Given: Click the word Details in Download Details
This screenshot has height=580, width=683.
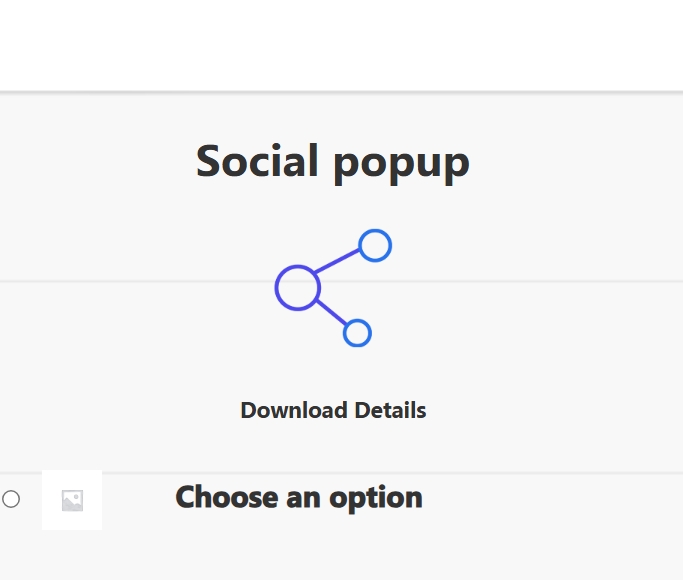Looking at the screenshot, I should coord(390,411).
